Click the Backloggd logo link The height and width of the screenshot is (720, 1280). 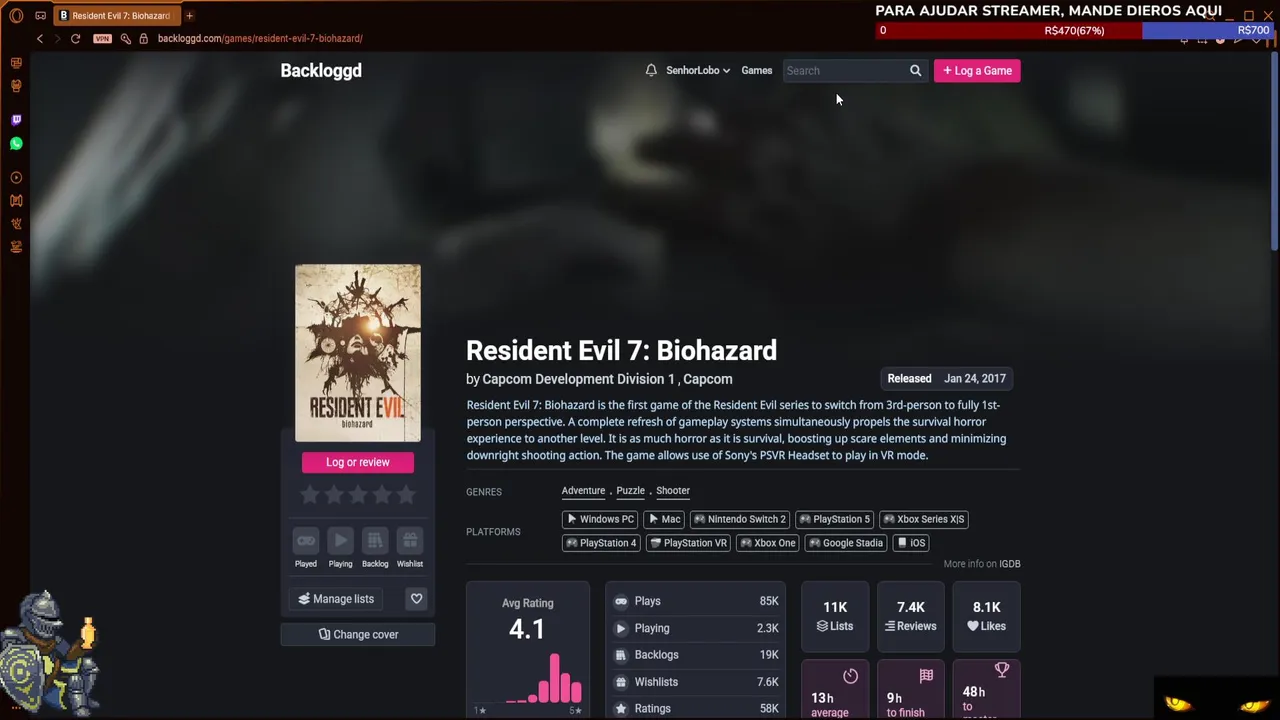321,70
